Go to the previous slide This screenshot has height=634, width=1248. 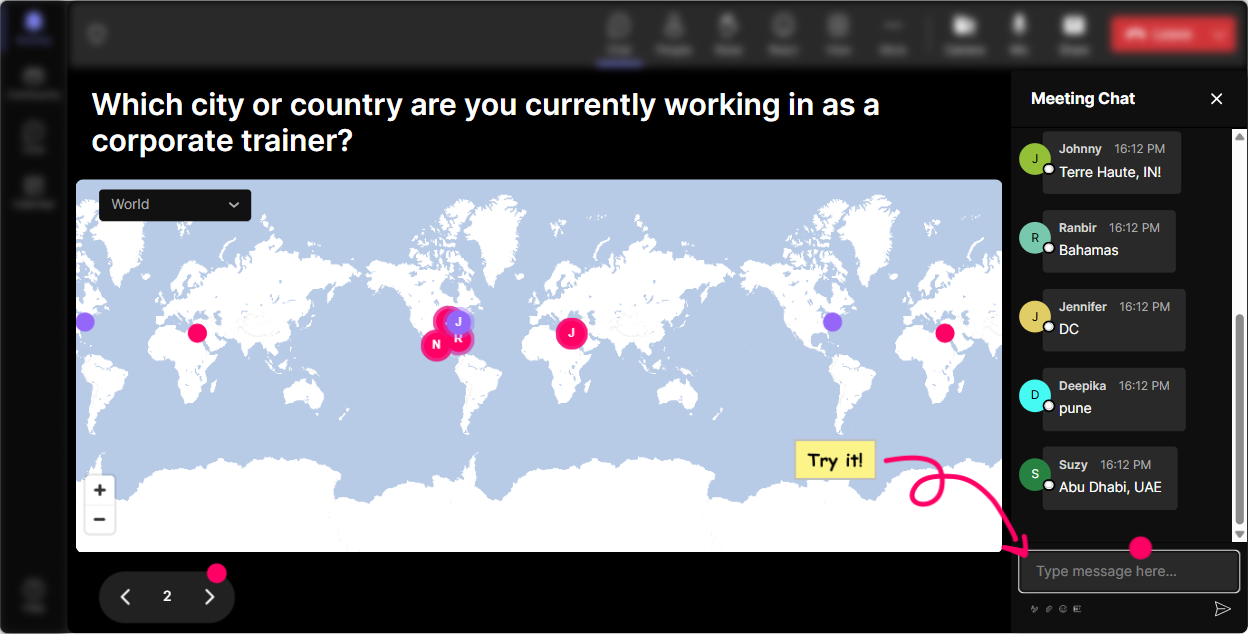pos(126,597)
